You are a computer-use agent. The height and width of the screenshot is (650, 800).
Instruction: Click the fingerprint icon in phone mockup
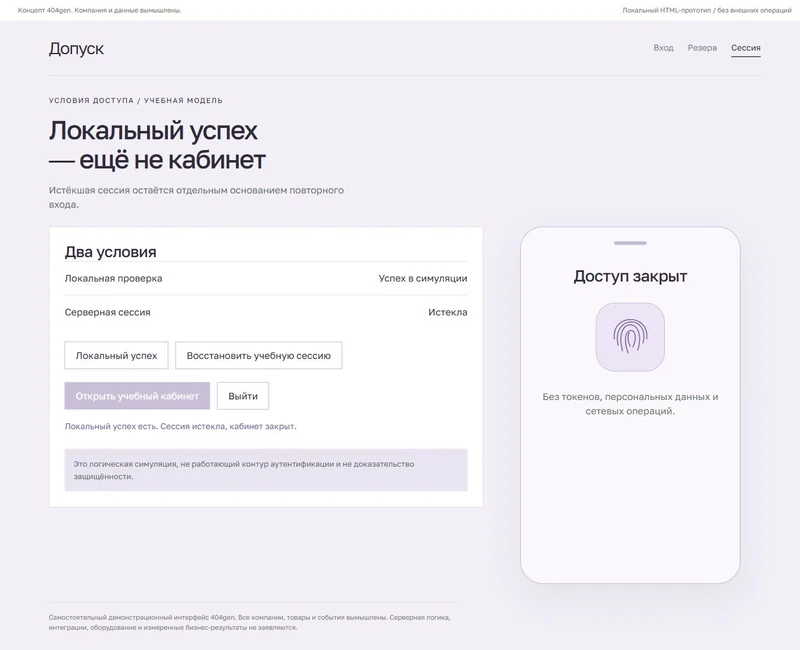(630, 337)
